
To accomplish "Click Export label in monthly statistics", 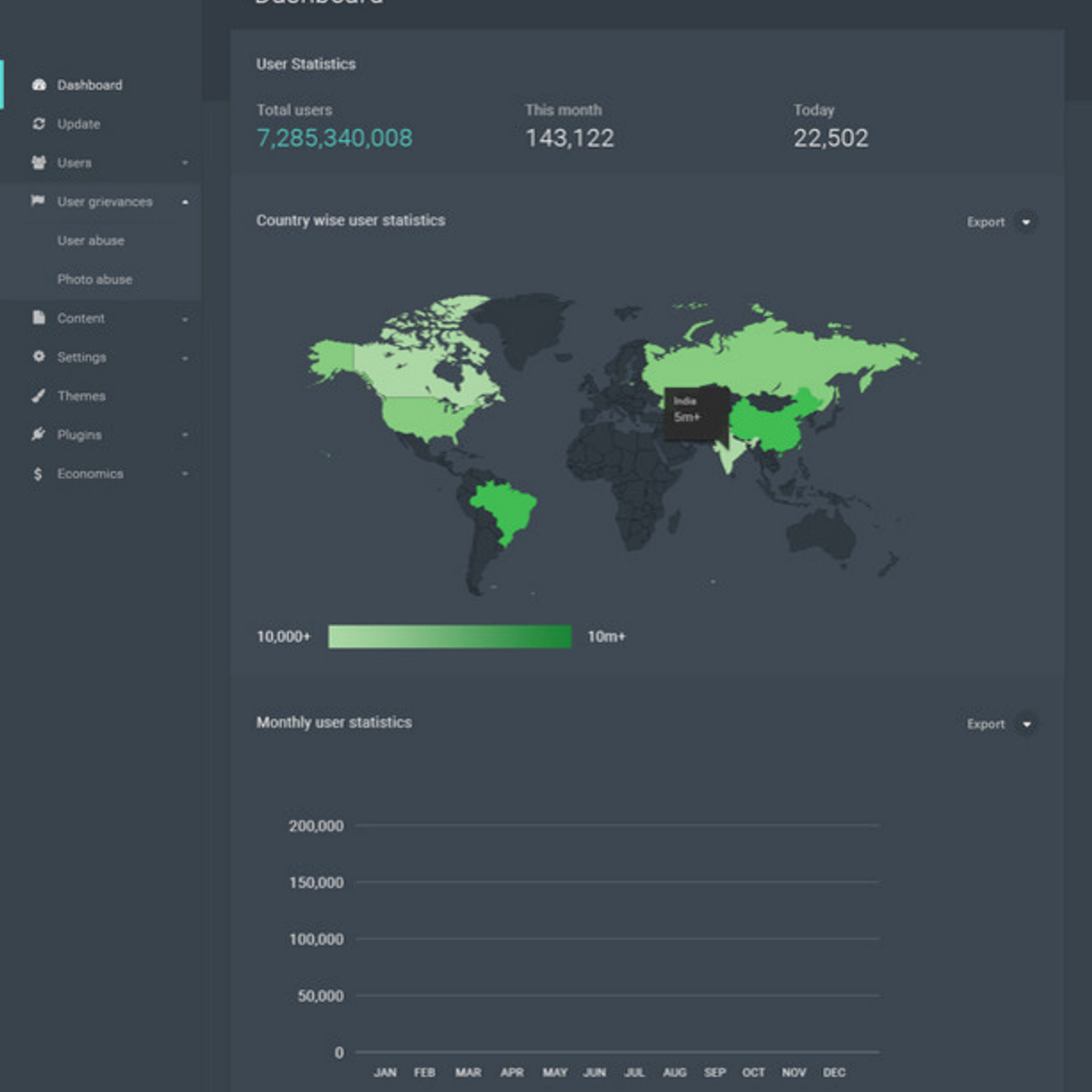I will click(986, 724).
